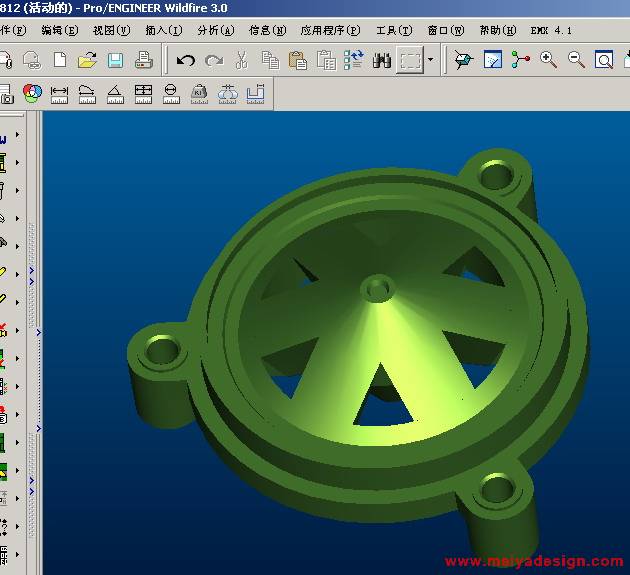Click the open folder icon
This screenshot has height=575, width=630.
tap(87, 60)
